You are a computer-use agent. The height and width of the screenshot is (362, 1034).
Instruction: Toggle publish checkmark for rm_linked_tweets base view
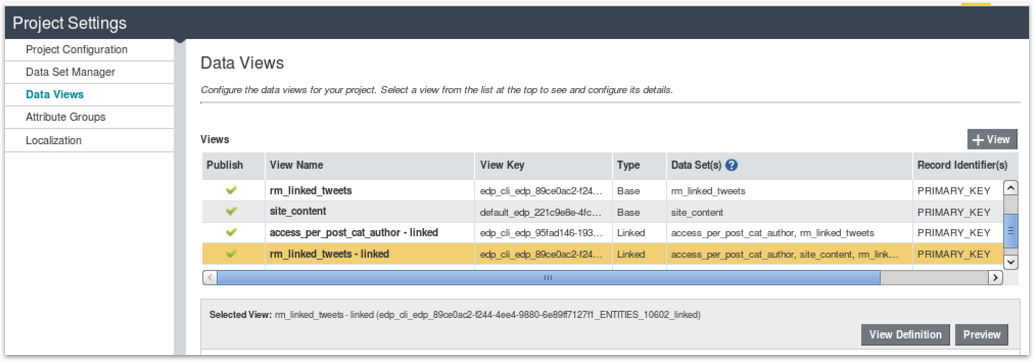231,191
